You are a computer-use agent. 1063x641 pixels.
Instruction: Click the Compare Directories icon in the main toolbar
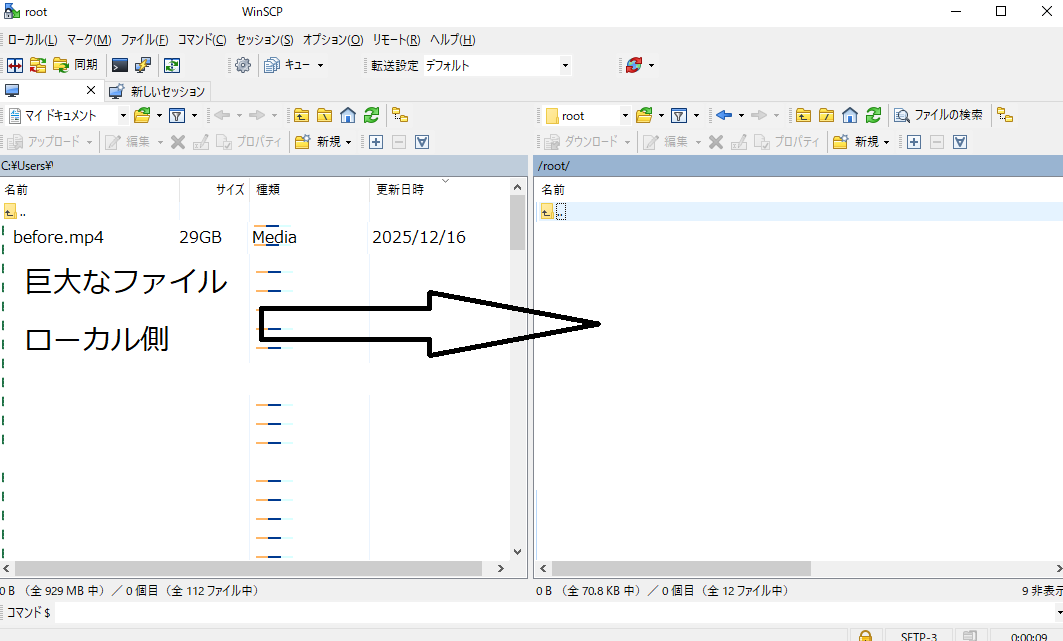[x=15, y=65]
